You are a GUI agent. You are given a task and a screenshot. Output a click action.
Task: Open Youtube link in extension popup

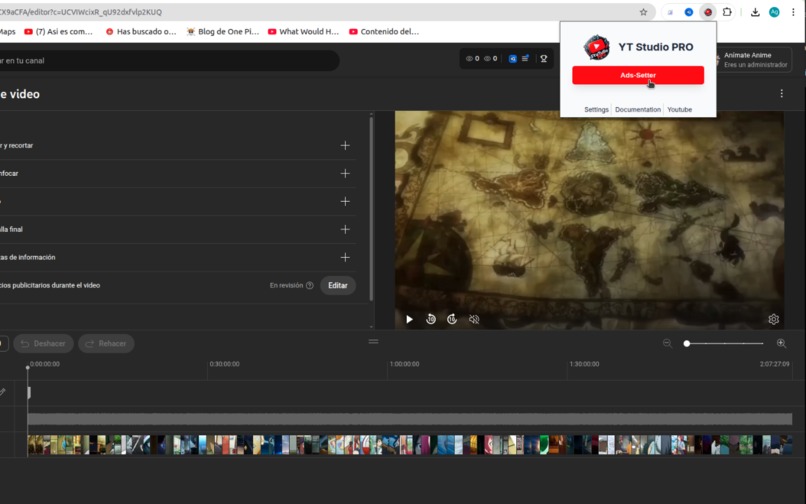pyautogui.click(x=679, y=110)
